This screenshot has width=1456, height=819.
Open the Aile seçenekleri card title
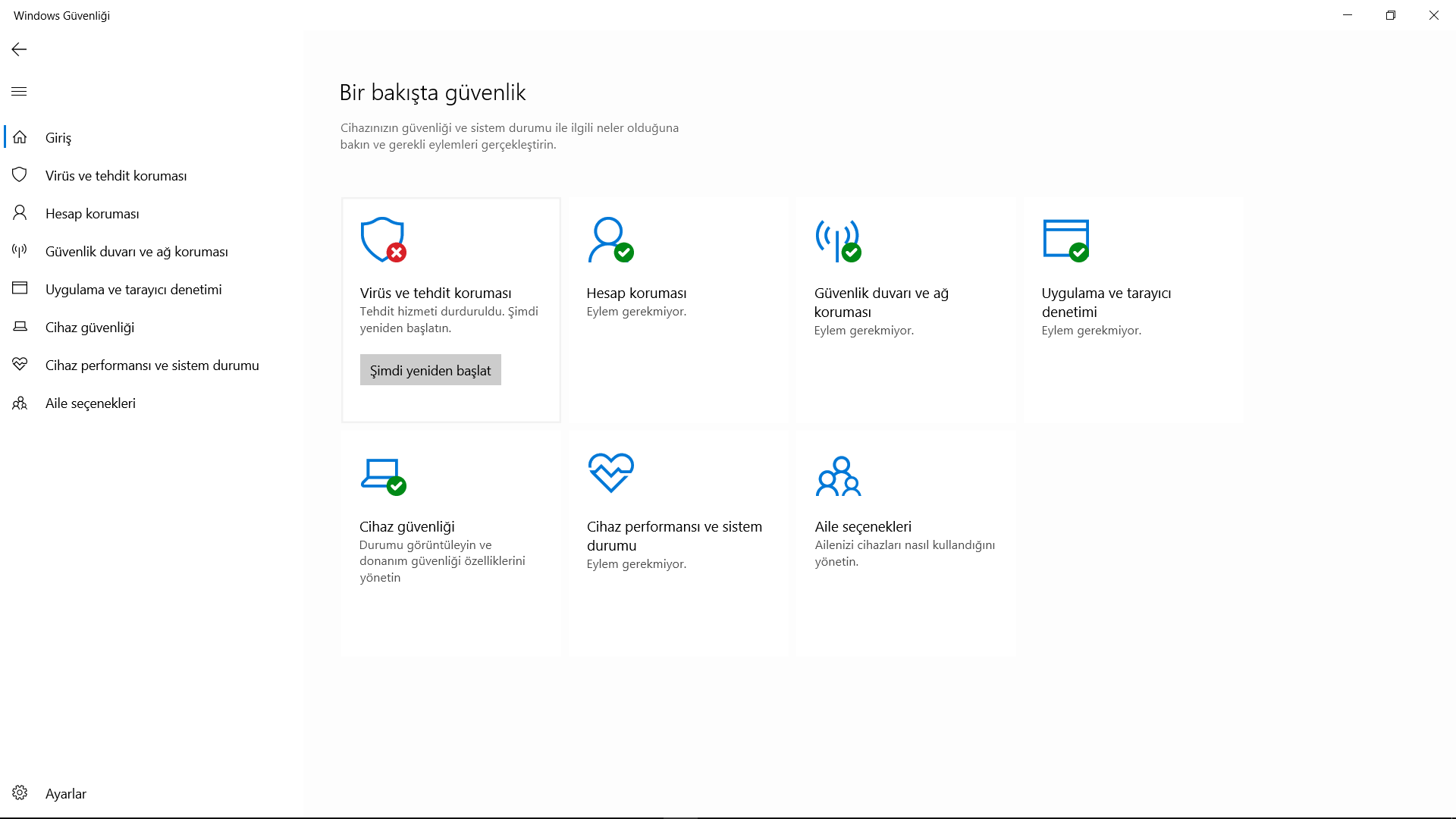click(x=863, y=526)
